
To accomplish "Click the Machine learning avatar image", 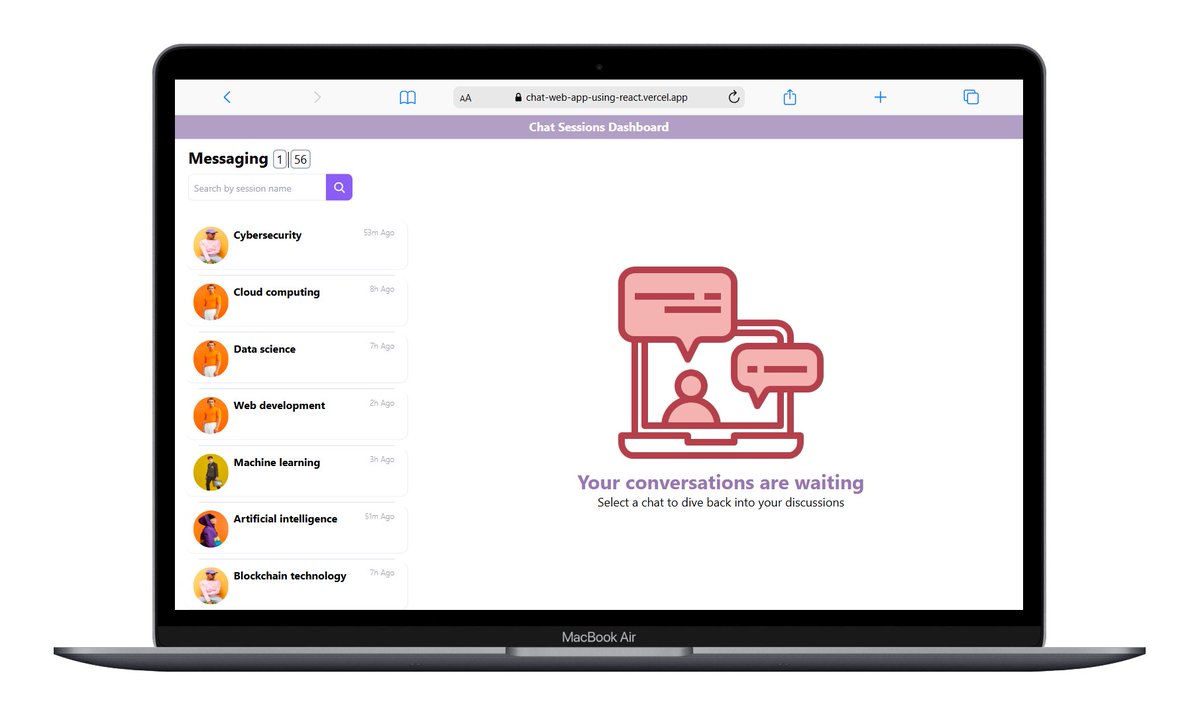I will click(211, 472).
